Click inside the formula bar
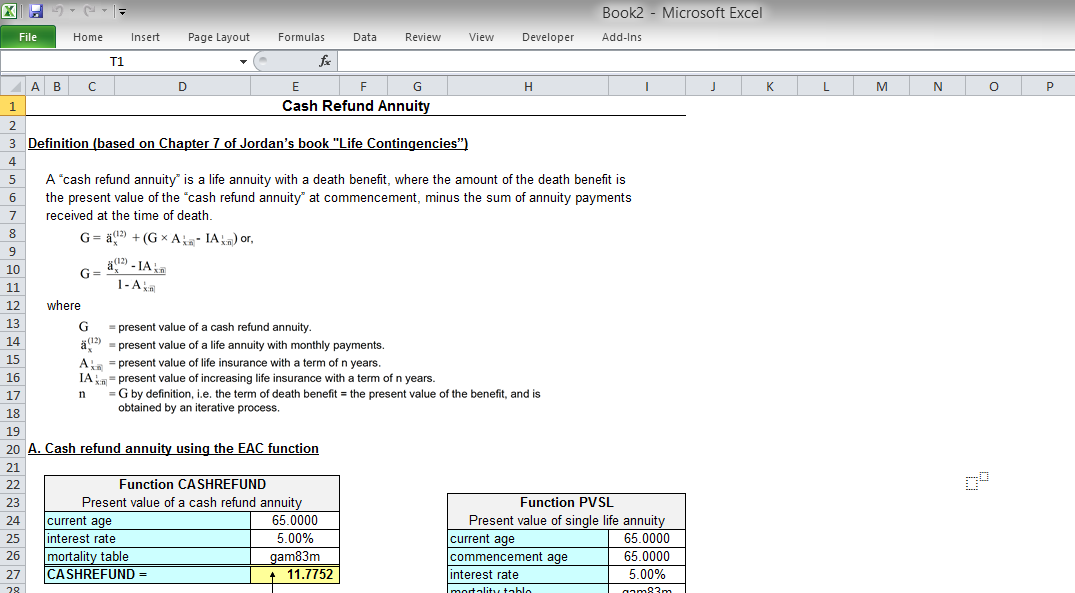The height and width of the screenshot is (593, 1075). point(706,62)
